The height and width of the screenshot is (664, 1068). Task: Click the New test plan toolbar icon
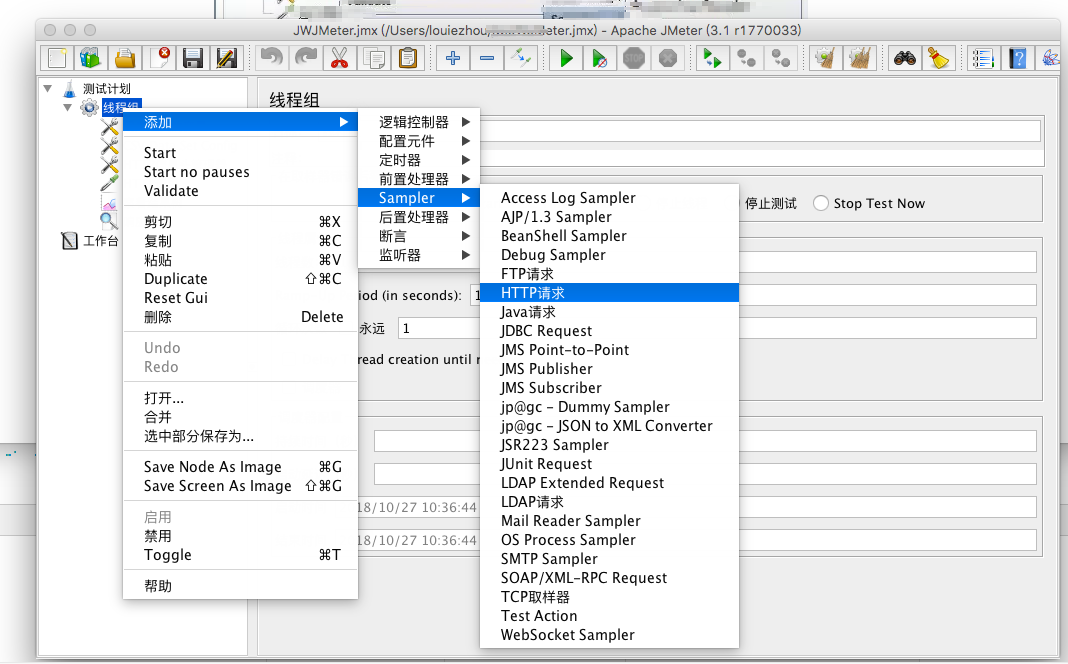[x=57, y=59]
